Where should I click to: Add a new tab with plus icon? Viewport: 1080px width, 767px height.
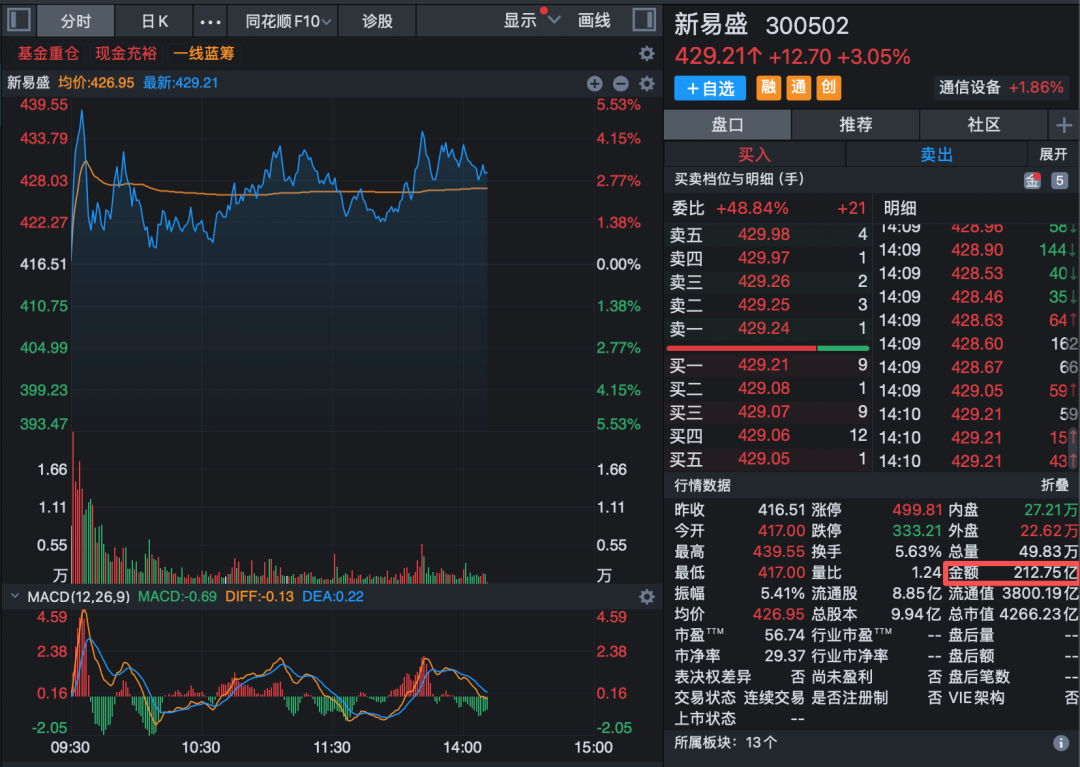point(1063,125)
